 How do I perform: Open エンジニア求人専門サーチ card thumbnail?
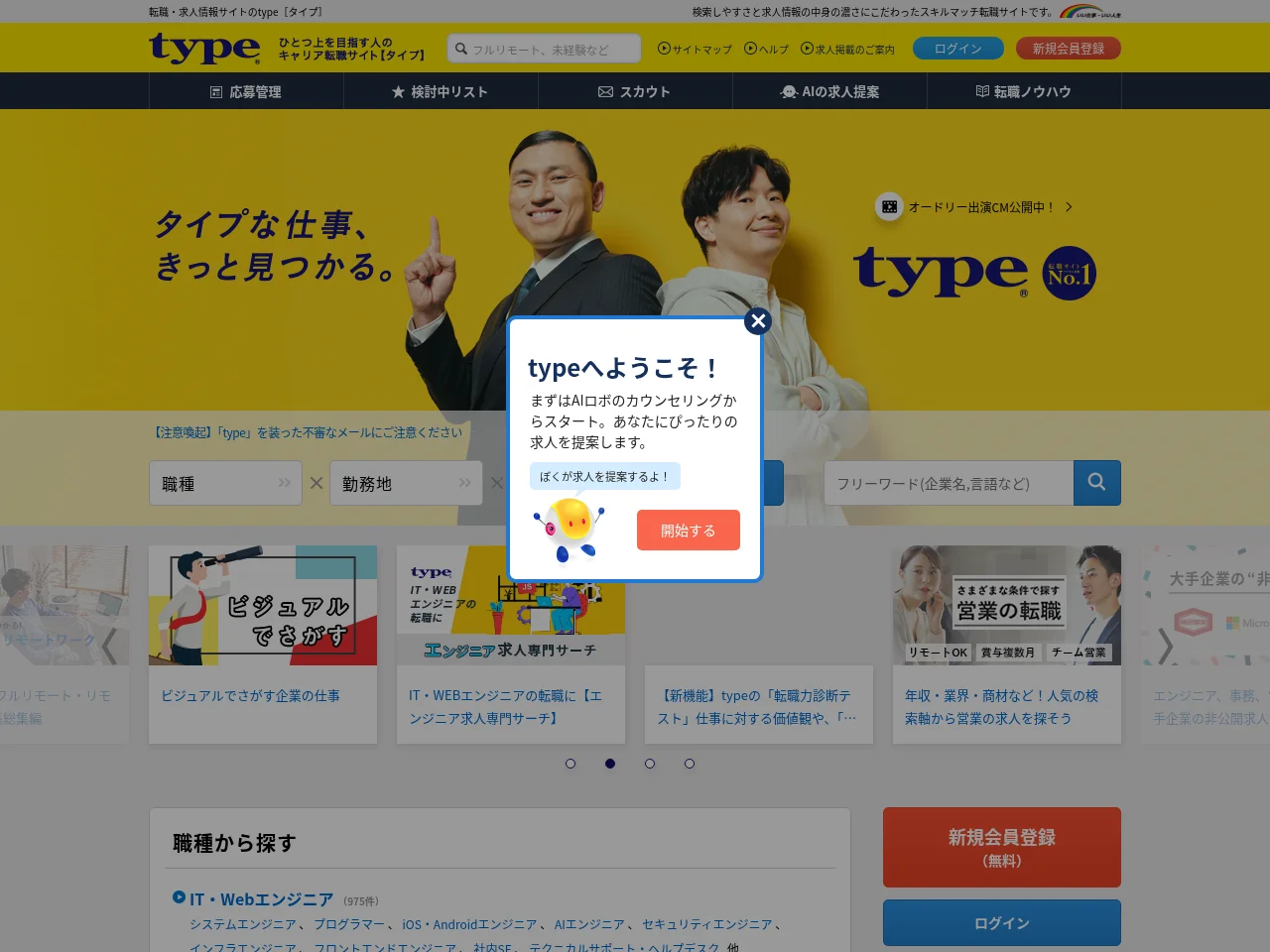click(x=511, y=605)
